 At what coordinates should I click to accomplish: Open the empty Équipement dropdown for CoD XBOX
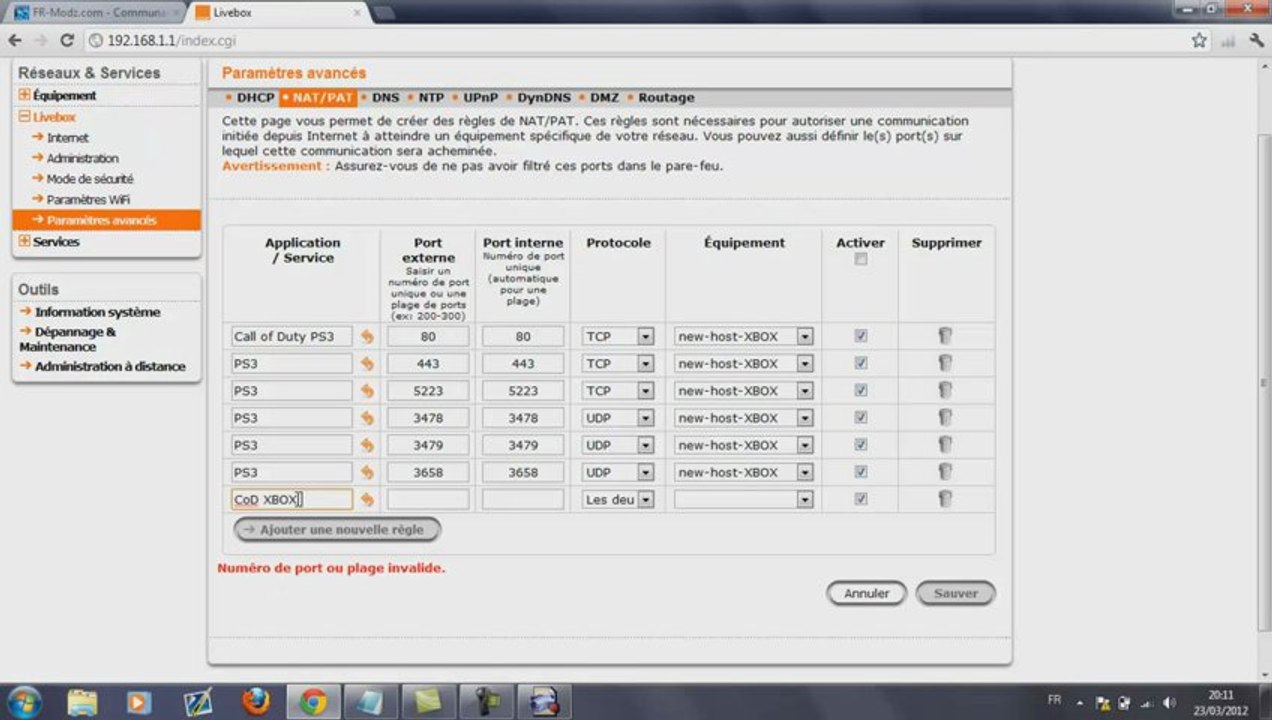[743, 499]
